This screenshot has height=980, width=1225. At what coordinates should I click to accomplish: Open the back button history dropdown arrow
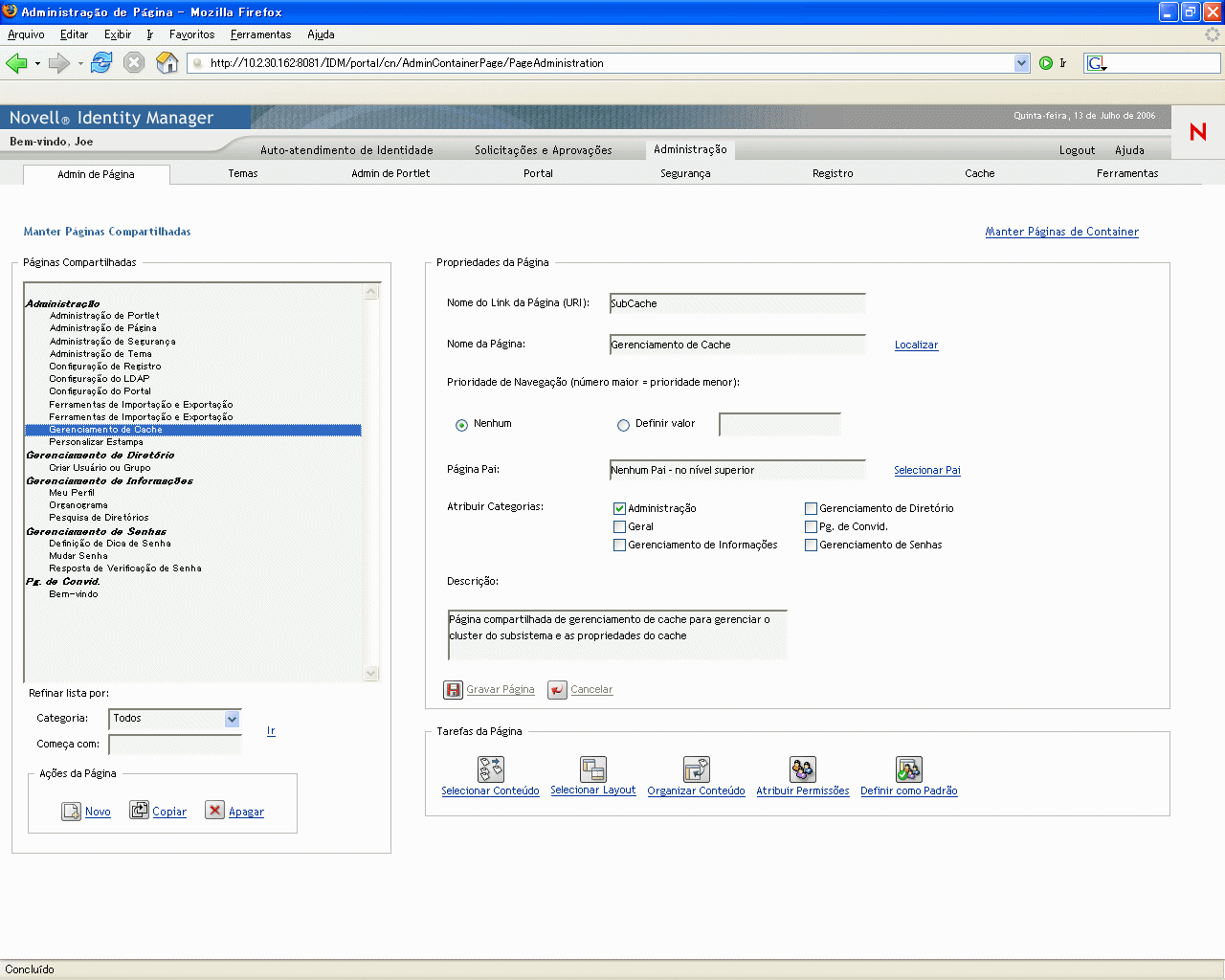tap(37, 64)
